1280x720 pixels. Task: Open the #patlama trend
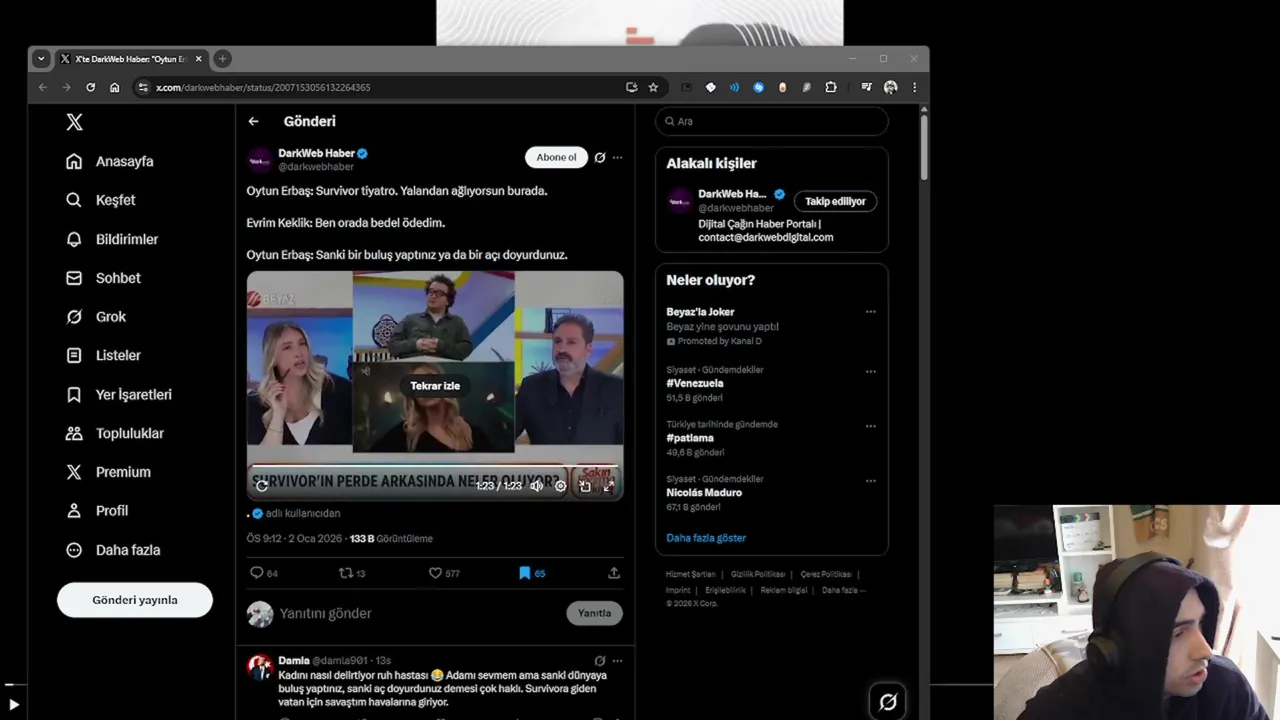point(690,438)
